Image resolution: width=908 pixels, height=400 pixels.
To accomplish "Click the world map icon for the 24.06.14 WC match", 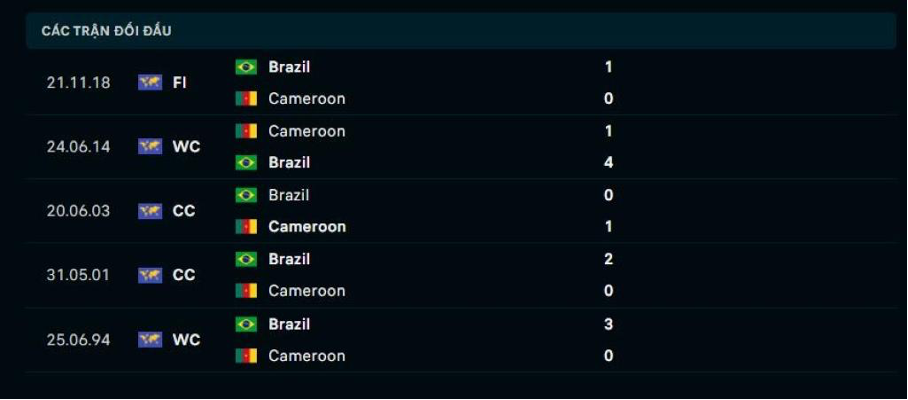I will point(150,146).
